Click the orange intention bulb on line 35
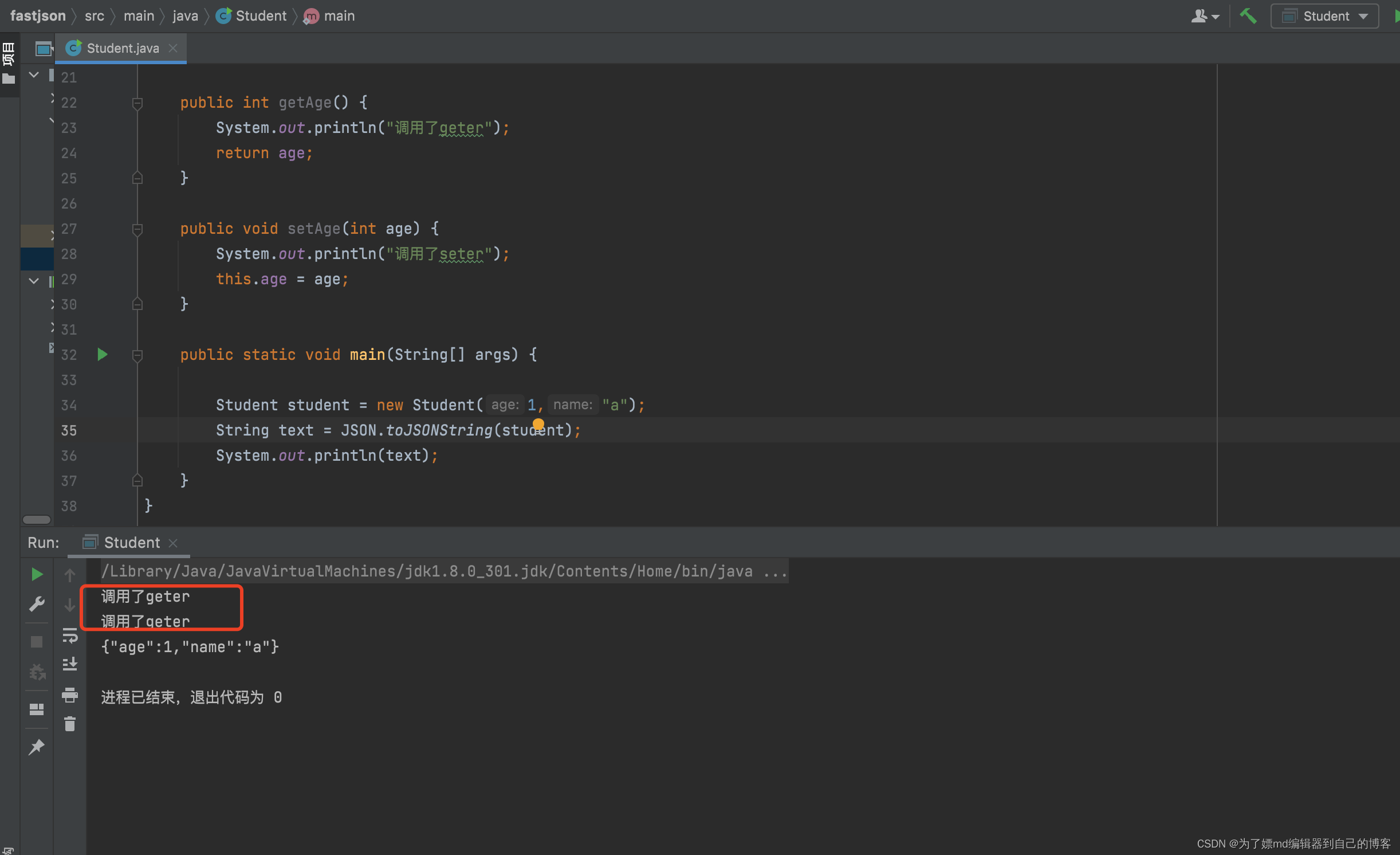 (538, 424)
